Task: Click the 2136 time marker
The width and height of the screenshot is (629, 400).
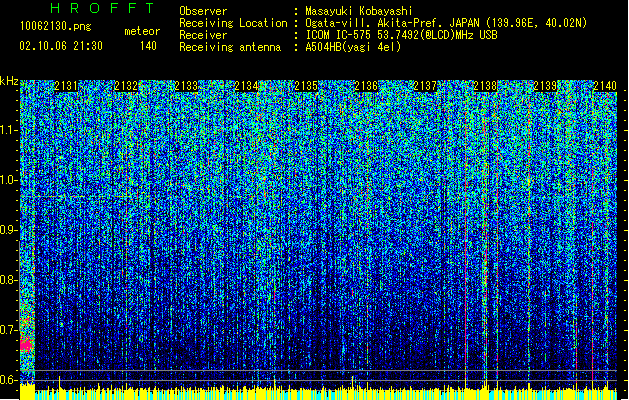Action: click(366, 86)
